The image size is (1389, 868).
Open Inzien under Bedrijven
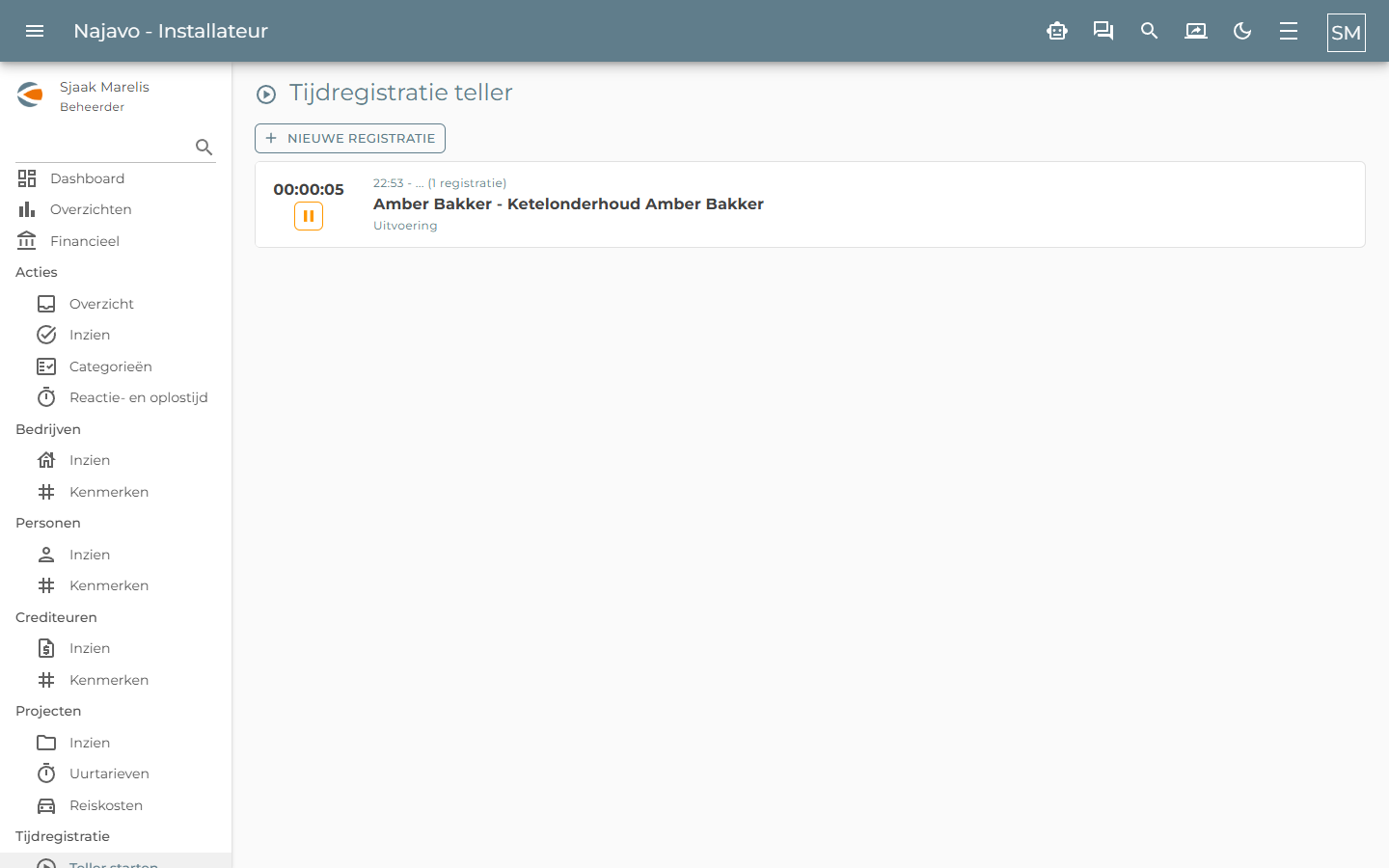[116, 460]
